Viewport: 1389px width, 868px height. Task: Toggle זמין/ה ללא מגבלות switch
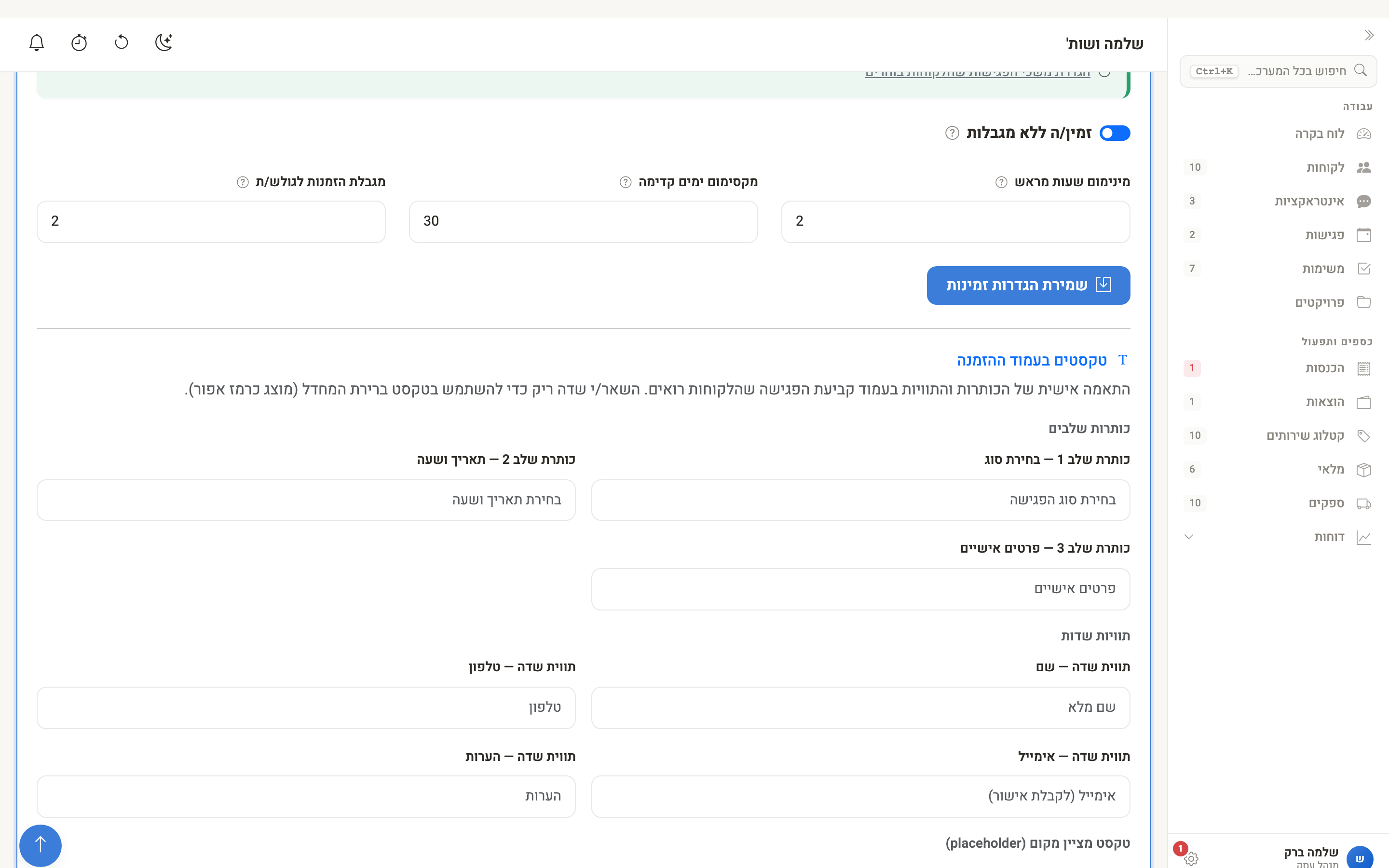(x=1115, y=133)
